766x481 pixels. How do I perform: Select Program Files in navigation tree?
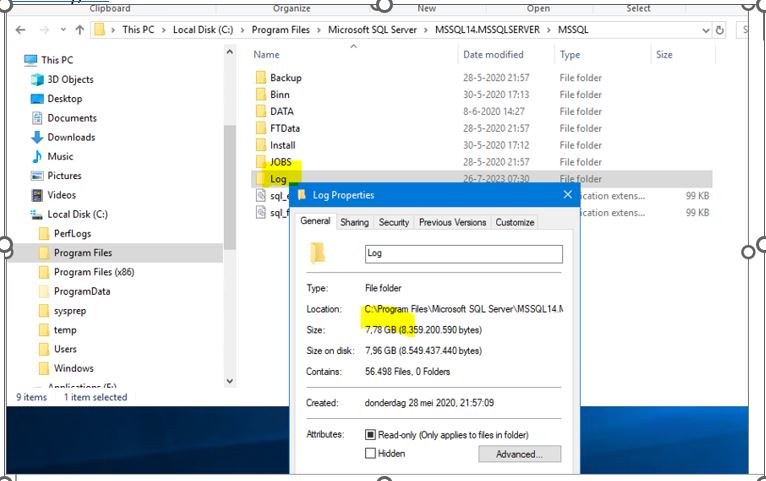pyautogui.click(x=83, y=253)
